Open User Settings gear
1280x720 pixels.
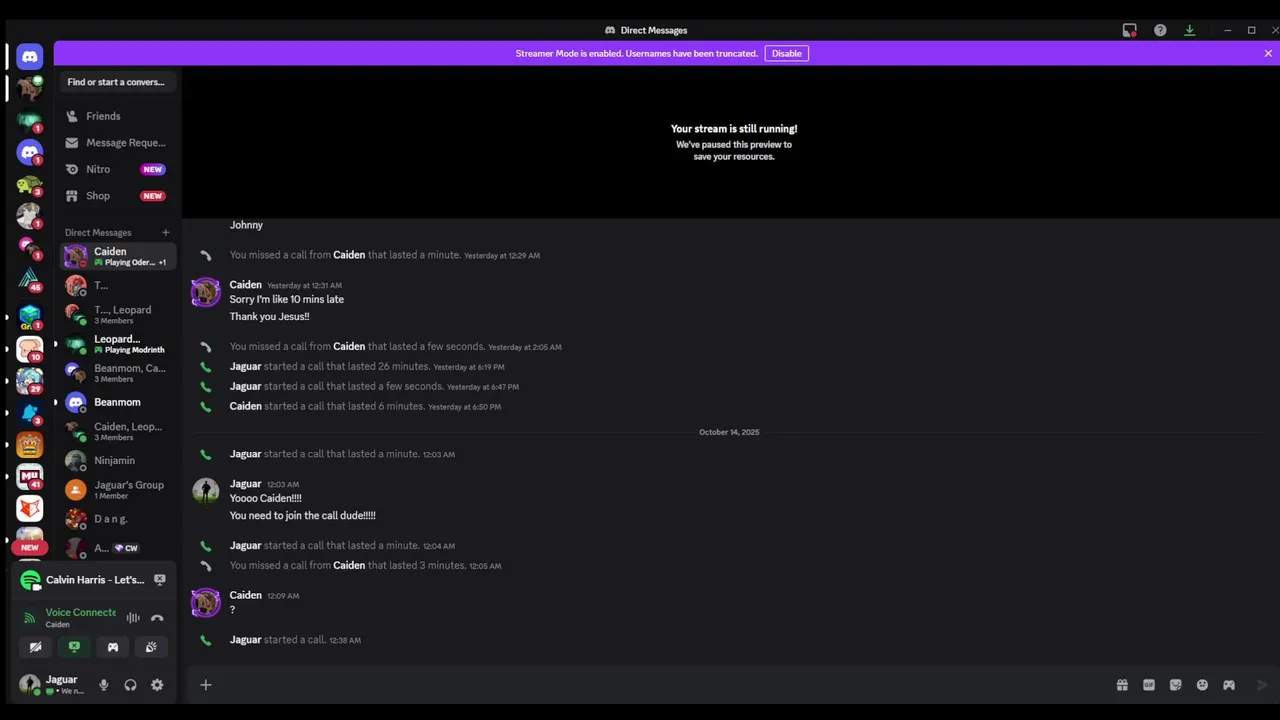coord(157,685)
